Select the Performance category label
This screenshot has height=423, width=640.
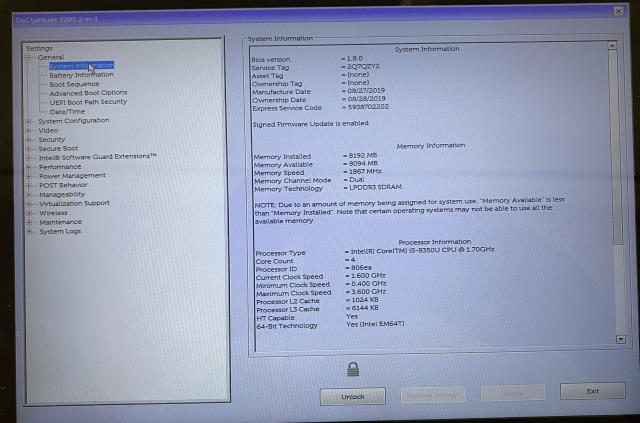coord(60,167)
